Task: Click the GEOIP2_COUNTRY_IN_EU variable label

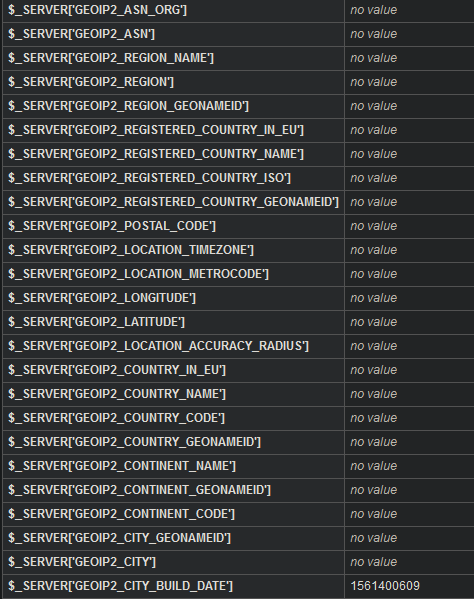Action: 117,371
